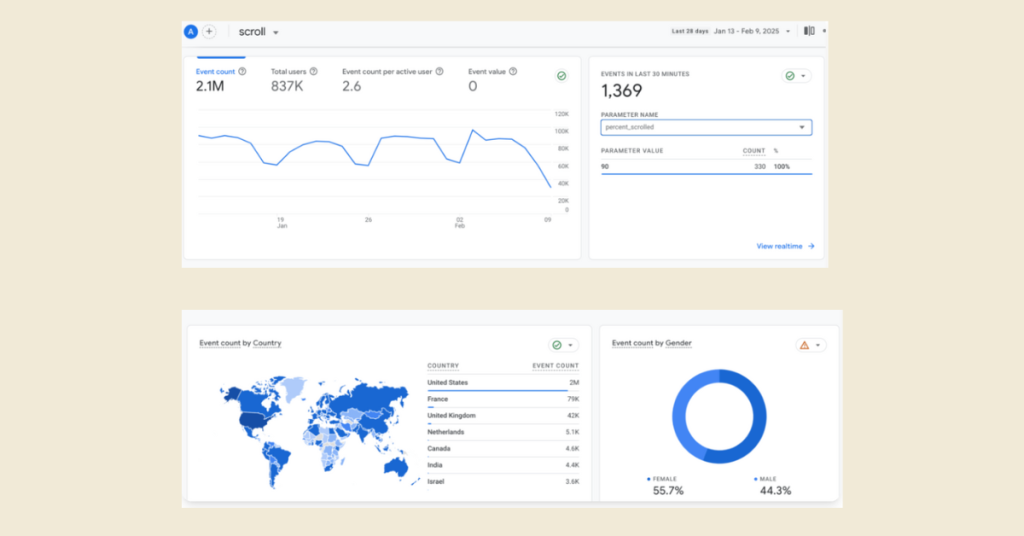Viewport: 1024px width, 536px height.
Task: Click the 2.1M event count value
Action: tap(210, 86)
